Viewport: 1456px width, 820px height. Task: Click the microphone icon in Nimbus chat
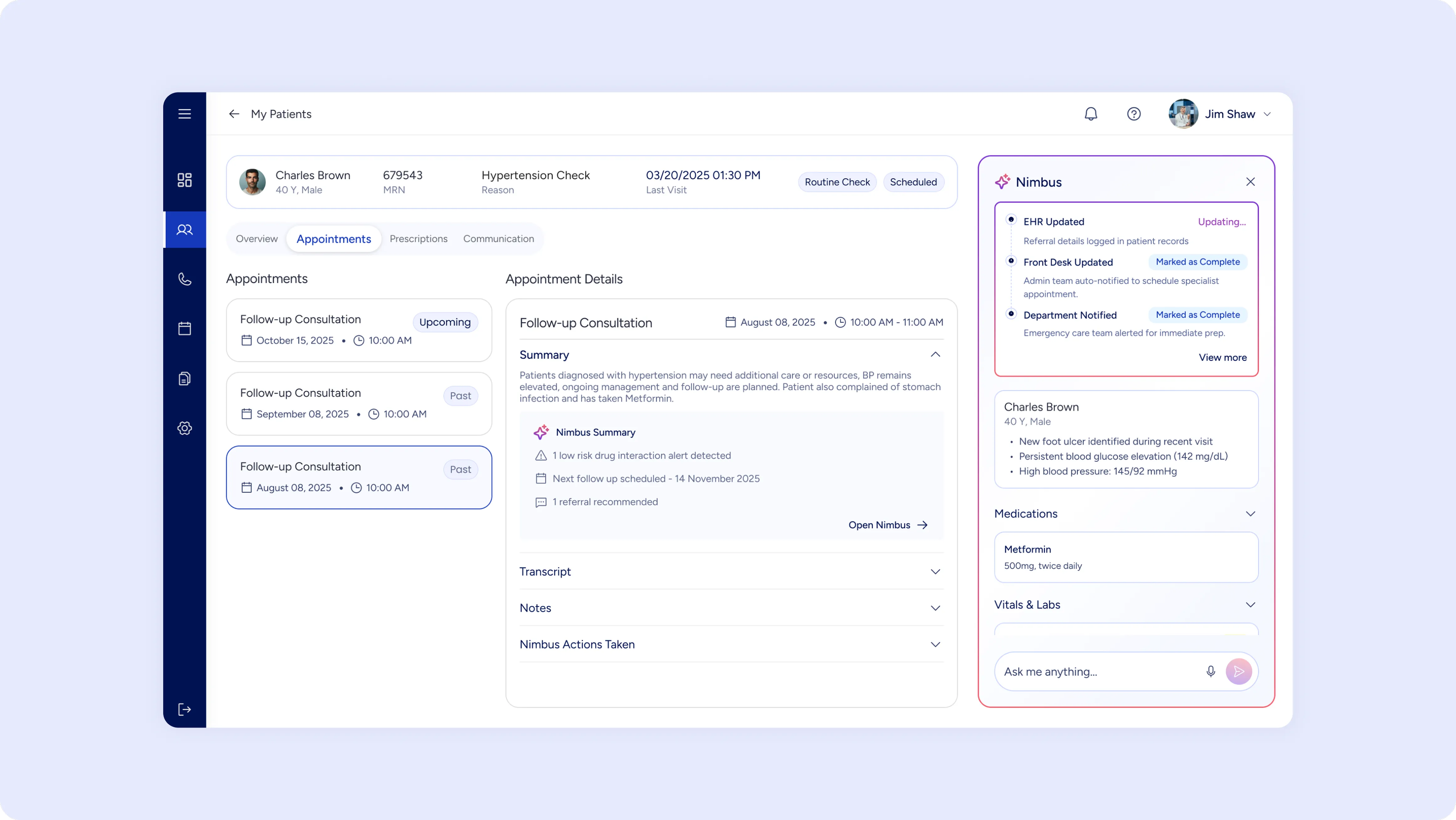[1210, 671]
